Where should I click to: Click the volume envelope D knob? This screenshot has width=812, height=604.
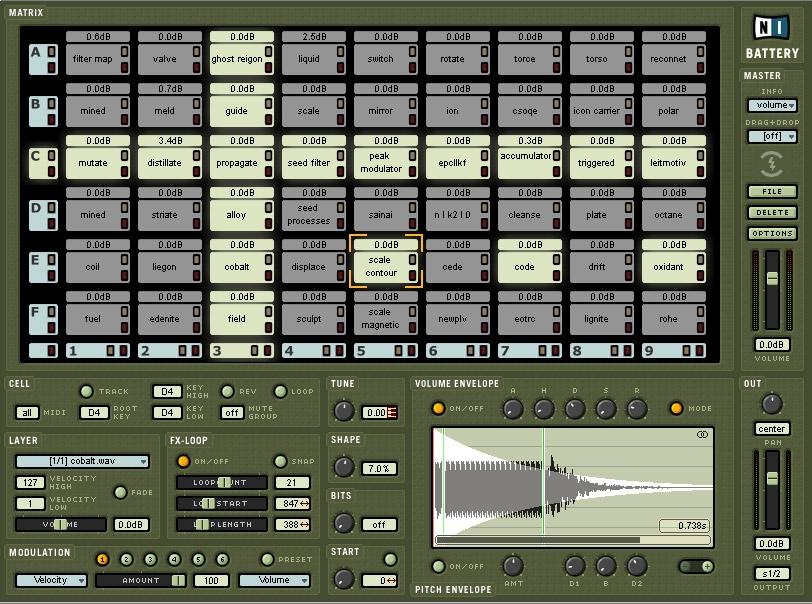click(575, 409)
